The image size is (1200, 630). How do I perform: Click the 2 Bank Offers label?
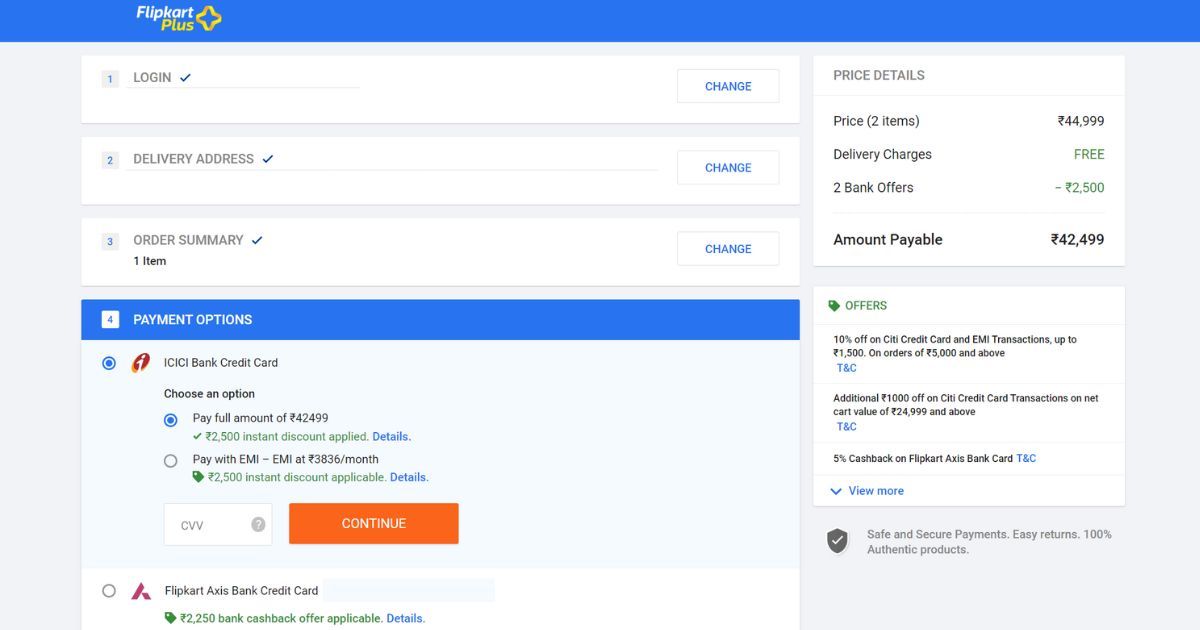pyautogui.click(x=873, y=187)
